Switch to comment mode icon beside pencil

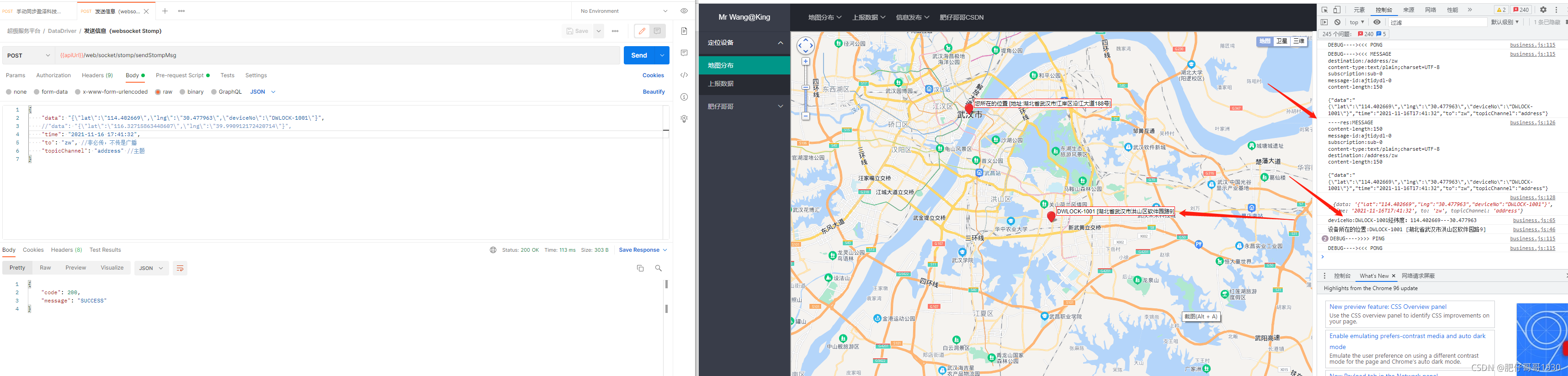(x=657, y=31)
